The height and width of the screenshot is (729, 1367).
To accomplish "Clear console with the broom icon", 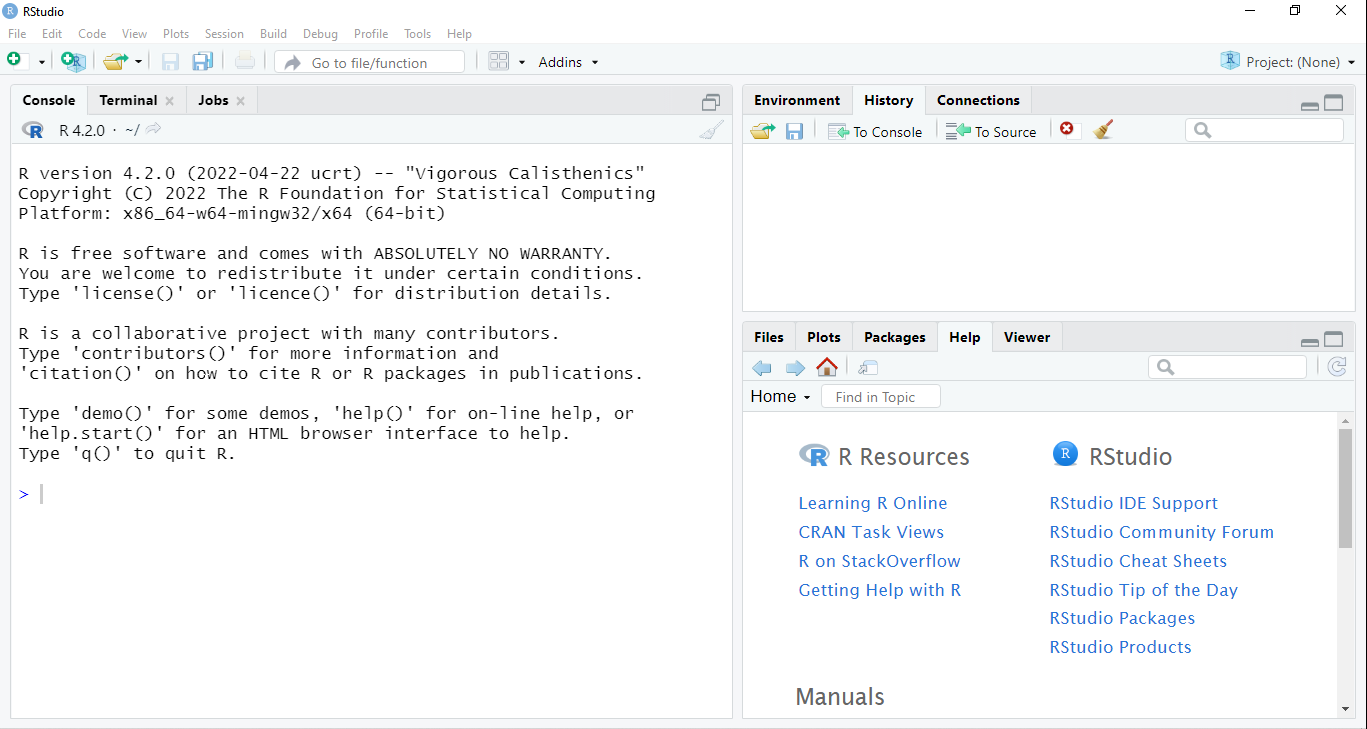I will (x=711, y=130).
